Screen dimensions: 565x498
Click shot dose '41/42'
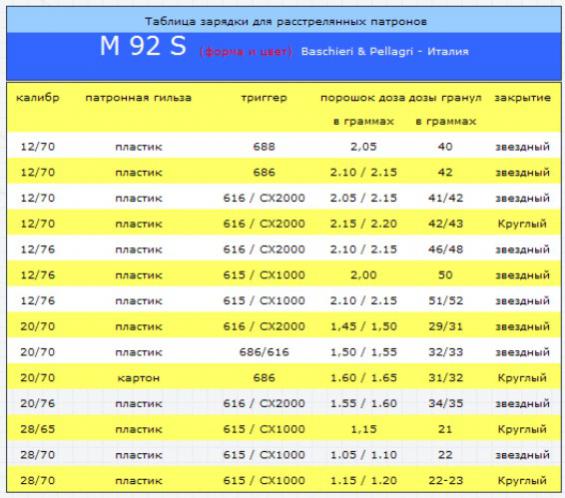[x=445, y=198]
